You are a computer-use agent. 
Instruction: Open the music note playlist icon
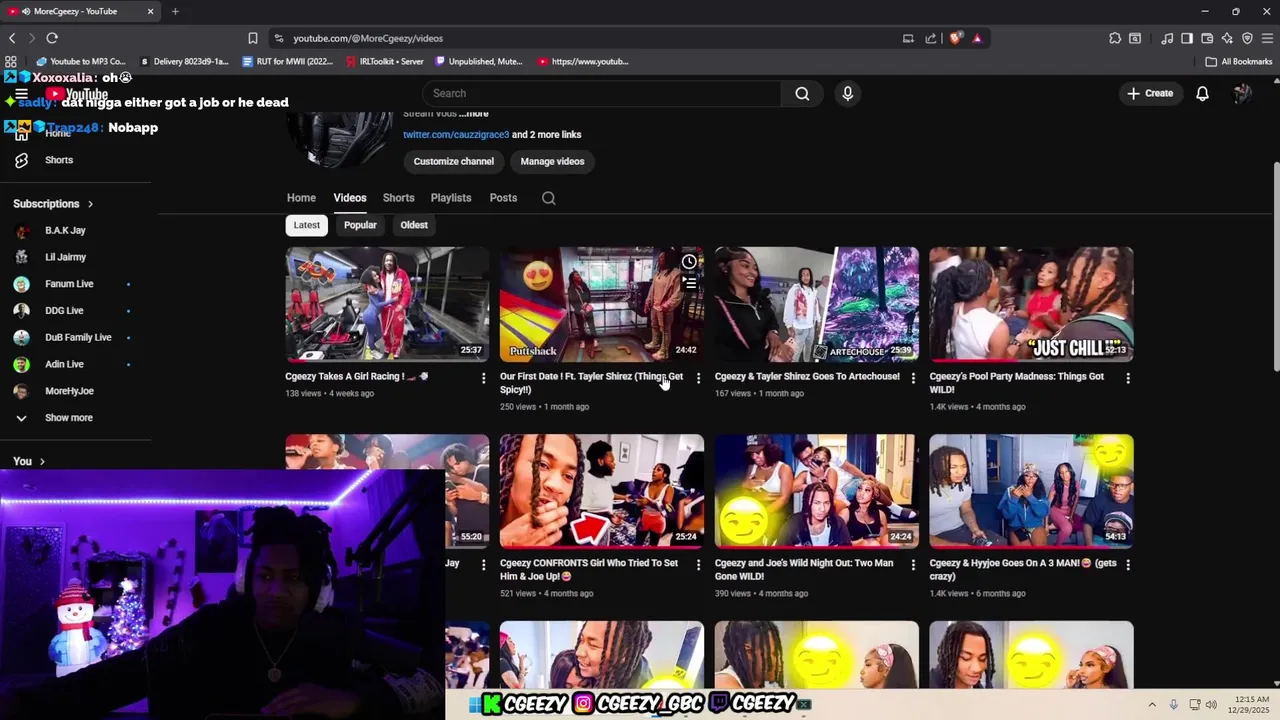tap(1167, 38)
